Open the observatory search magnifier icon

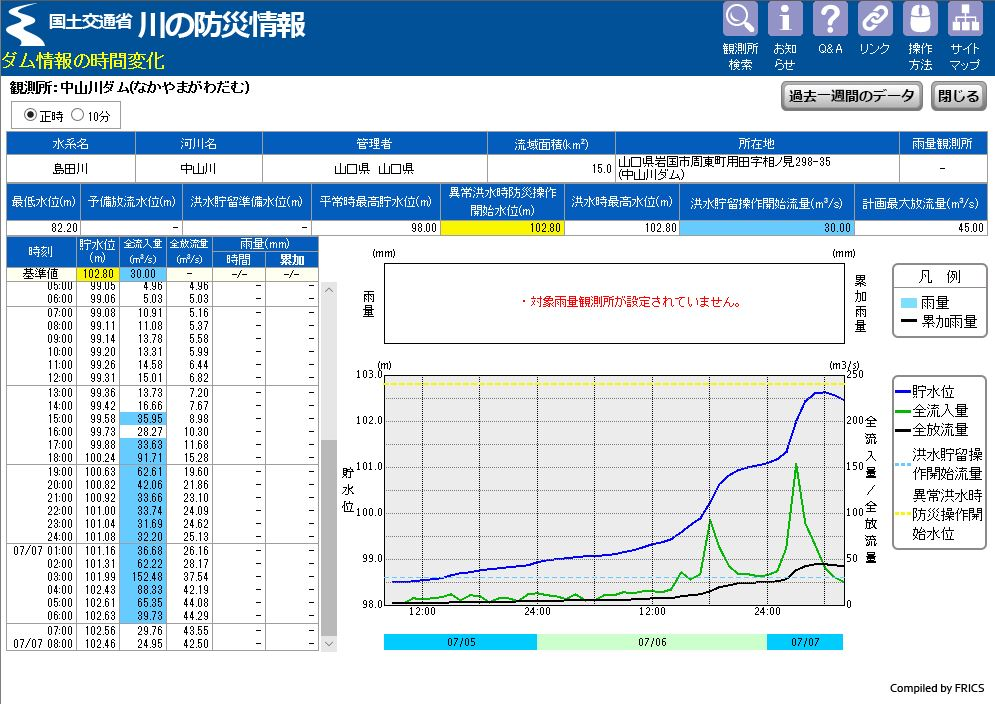740,20
